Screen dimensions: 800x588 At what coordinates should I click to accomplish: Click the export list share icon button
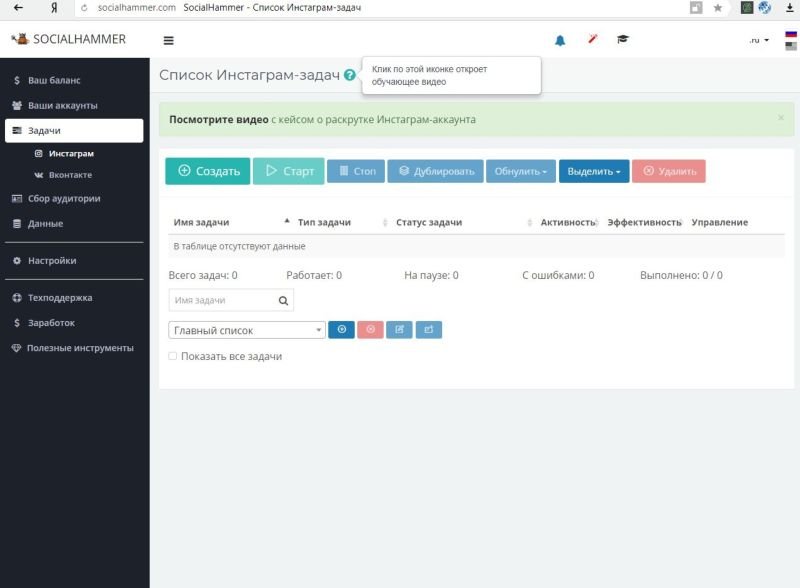pos(428,329)
